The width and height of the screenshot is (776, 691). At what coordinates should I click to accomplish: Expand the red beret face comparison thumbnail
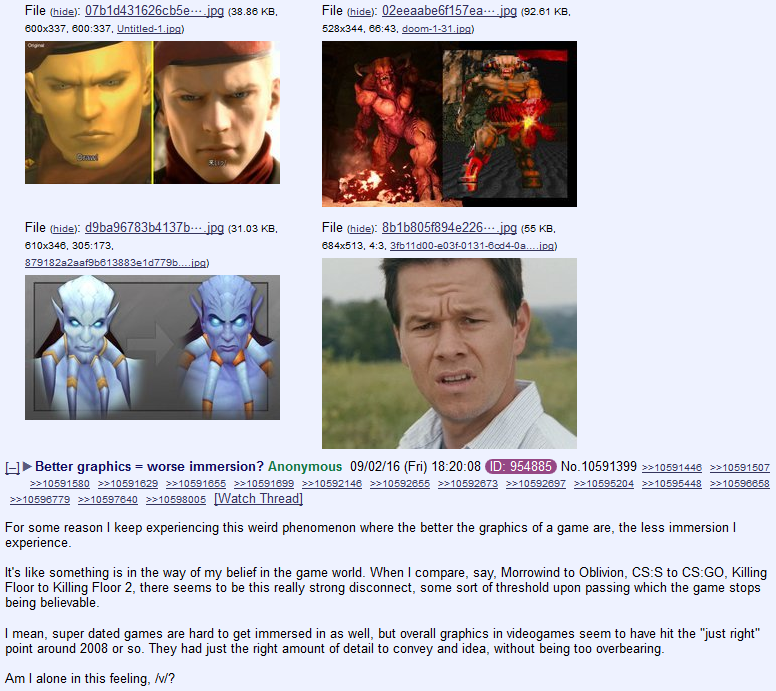click(x=152, y=112)
